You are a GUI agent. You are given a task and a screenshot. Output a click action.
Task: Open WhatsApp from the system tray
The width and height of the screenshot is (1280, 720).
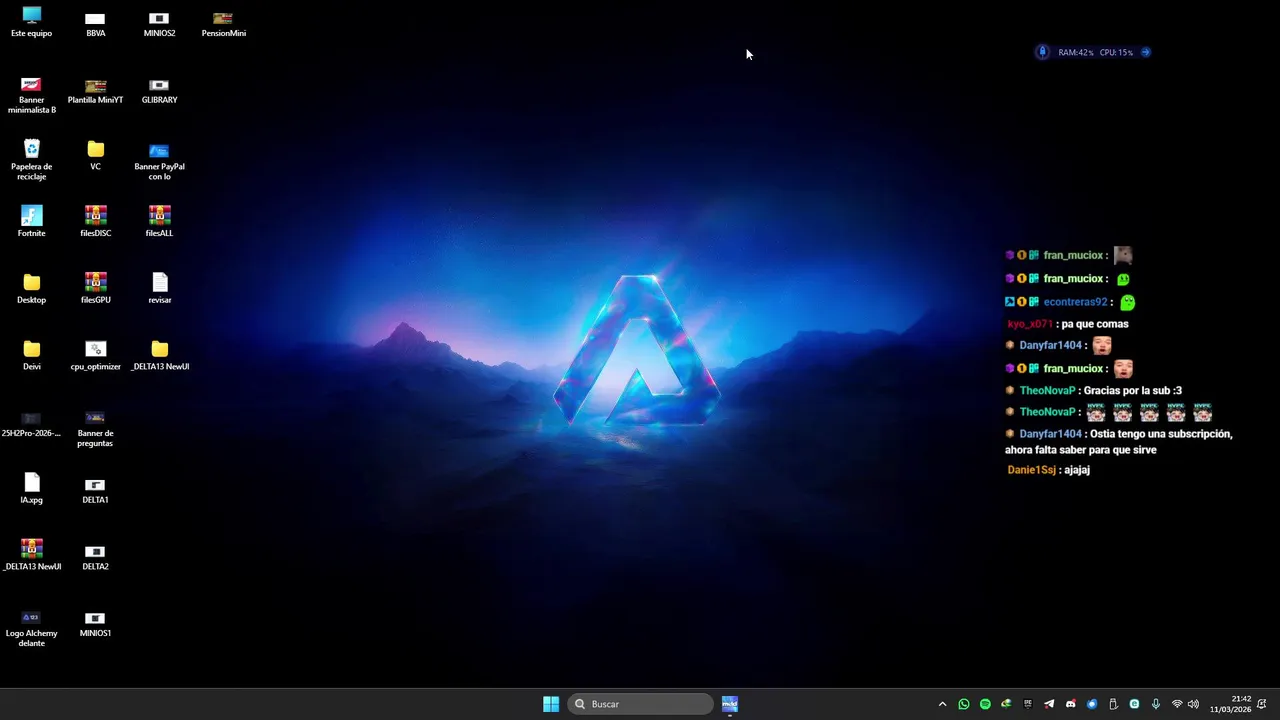(x=964, y=704)
